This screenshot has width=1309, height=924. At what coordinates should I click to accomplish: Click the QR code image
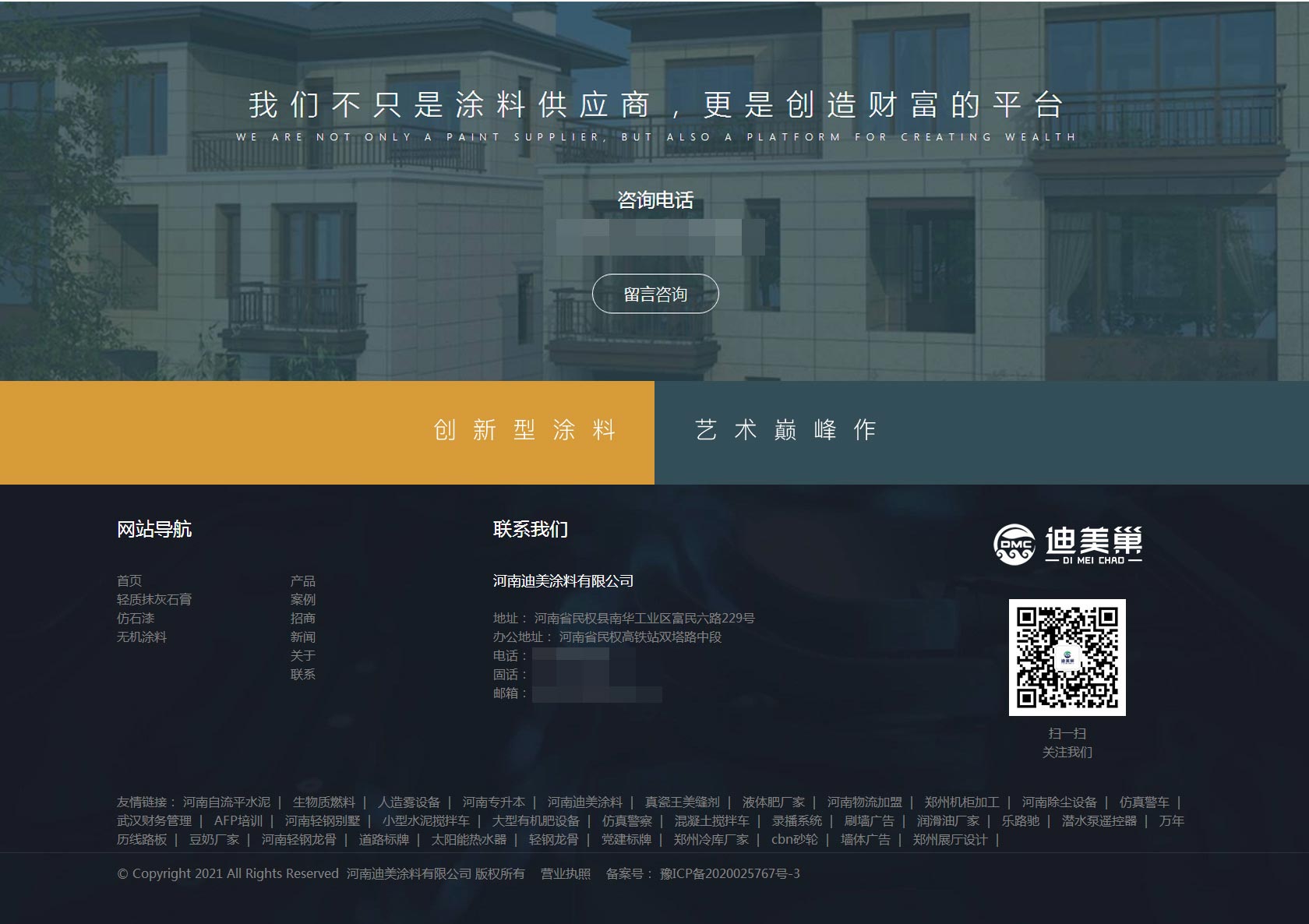(x=1067, y=658)
